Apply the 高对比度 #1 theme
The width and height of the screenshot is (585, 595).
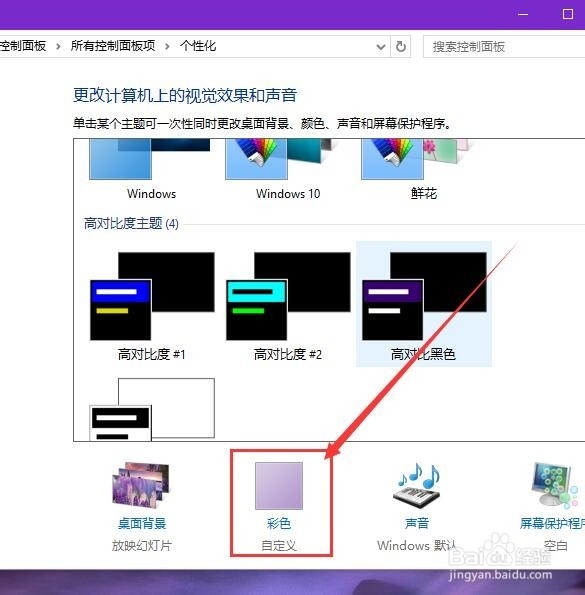pos(152,304)
